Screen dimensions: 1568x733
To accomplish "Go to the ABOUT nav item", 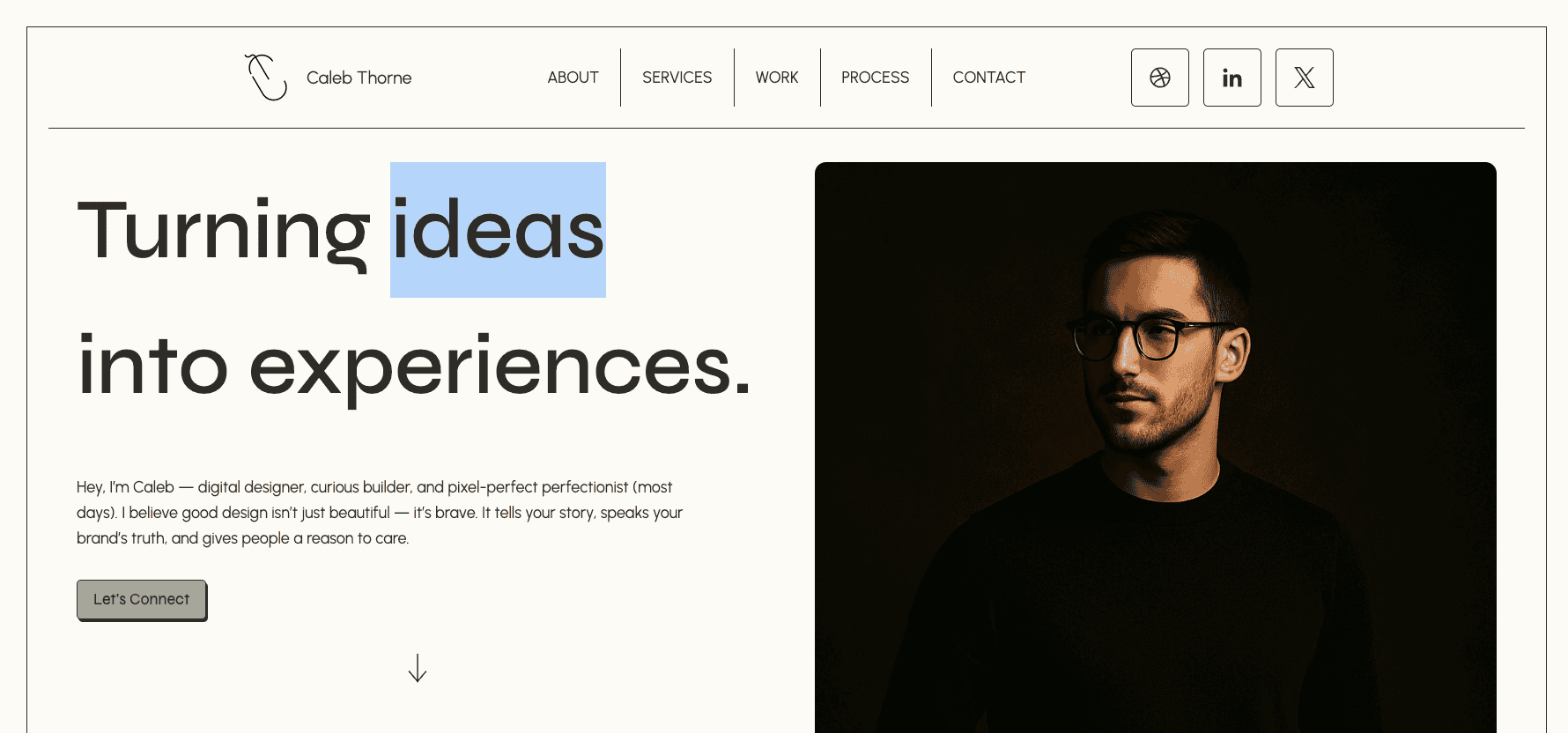I will tap(573, 78).
